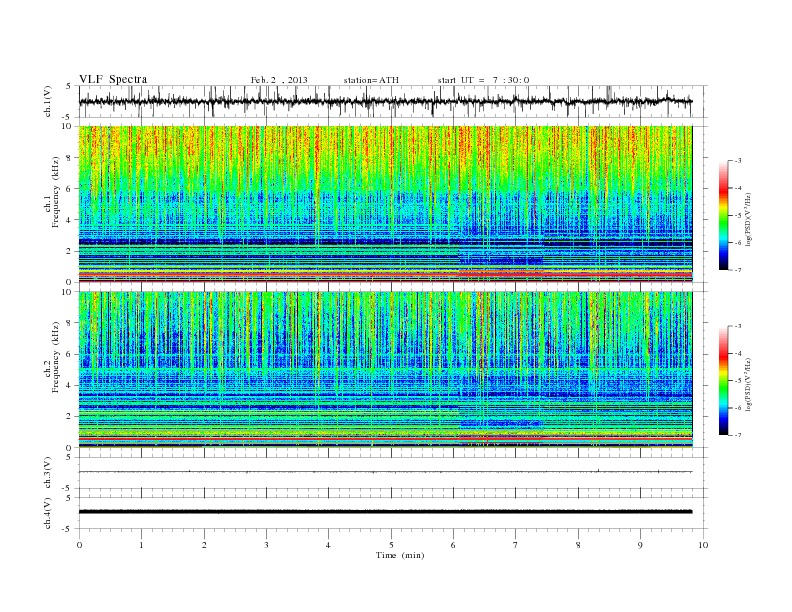The width and height of the screenshot is (792, 612).
Task: Click the 'station=ATH' label
Action: 371,80
